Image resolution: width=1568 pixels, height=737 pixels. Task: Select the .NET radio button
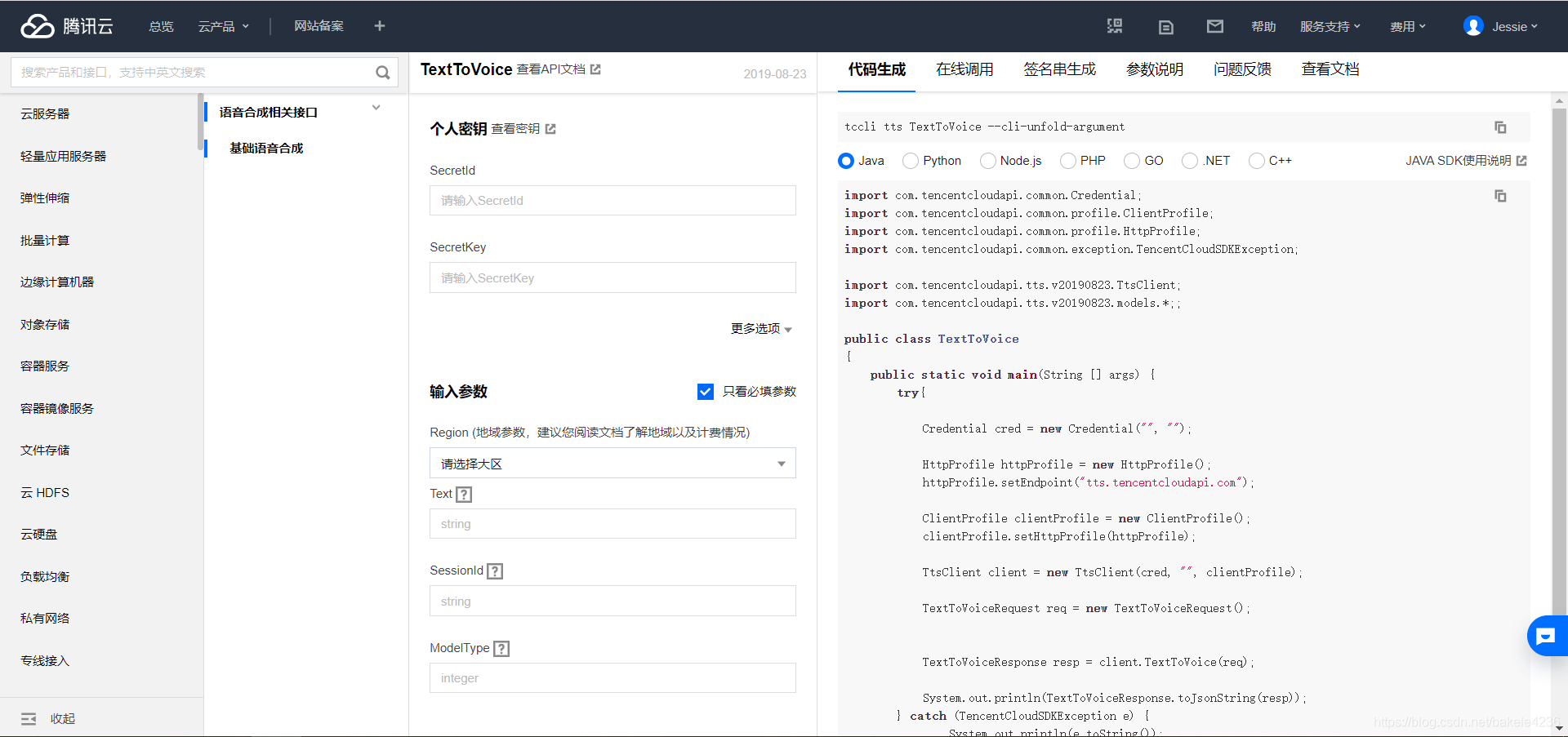point(1190,161)
